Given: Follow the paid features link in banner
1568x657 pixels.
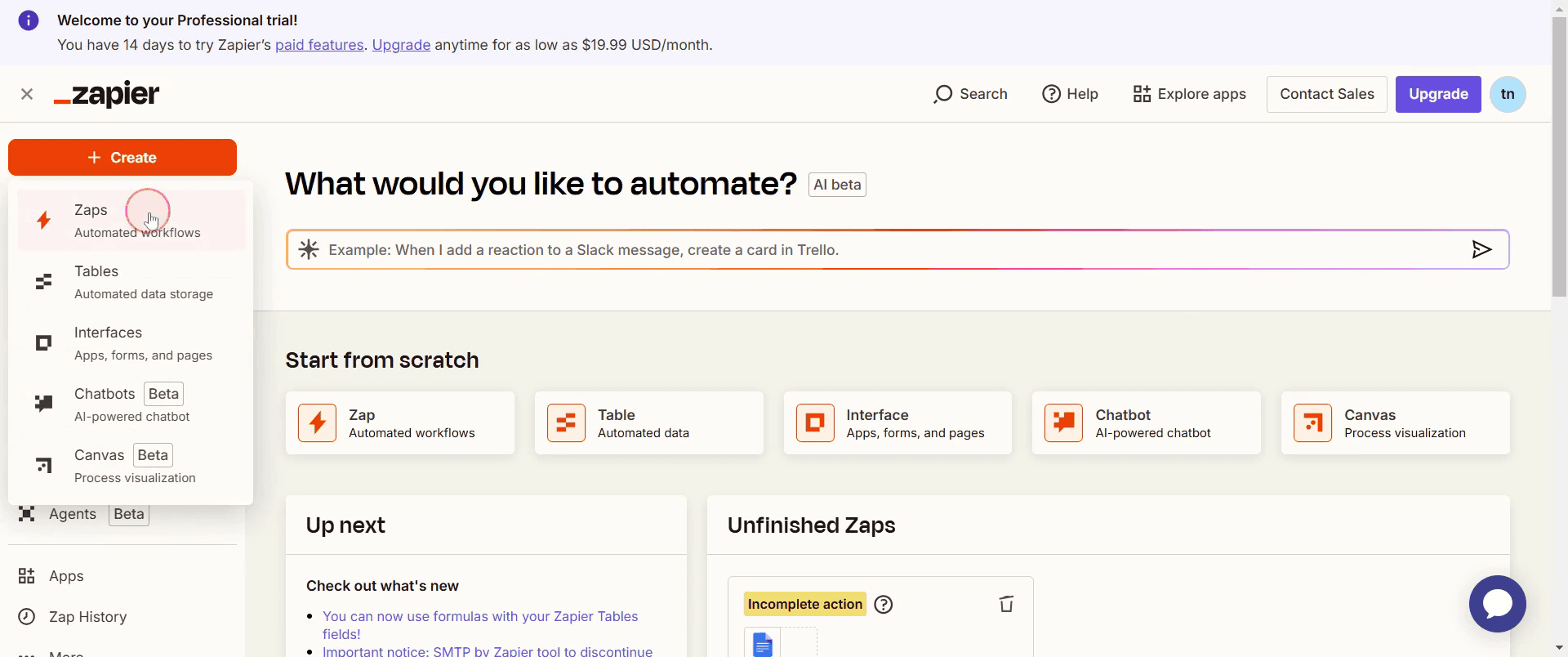Looking at the screenshot, I should (x=319, y=45).
